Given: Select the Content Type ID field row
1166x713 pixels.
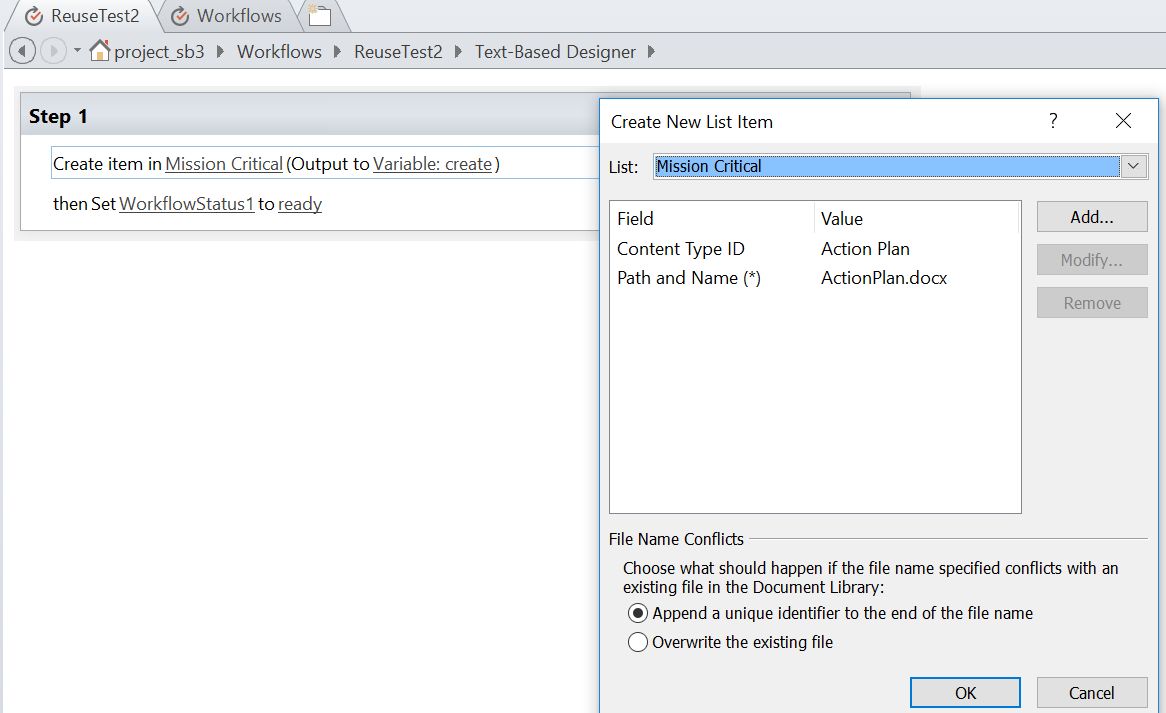Looking at the screenshot, I should tap(815, 248).
